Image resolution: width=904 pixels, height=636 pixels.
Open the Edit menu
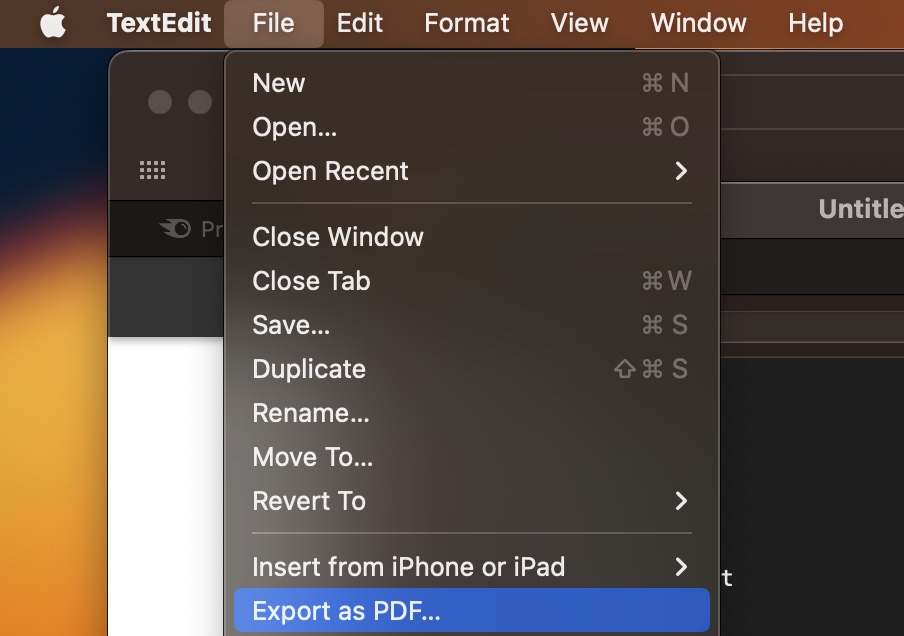point(359,23)
